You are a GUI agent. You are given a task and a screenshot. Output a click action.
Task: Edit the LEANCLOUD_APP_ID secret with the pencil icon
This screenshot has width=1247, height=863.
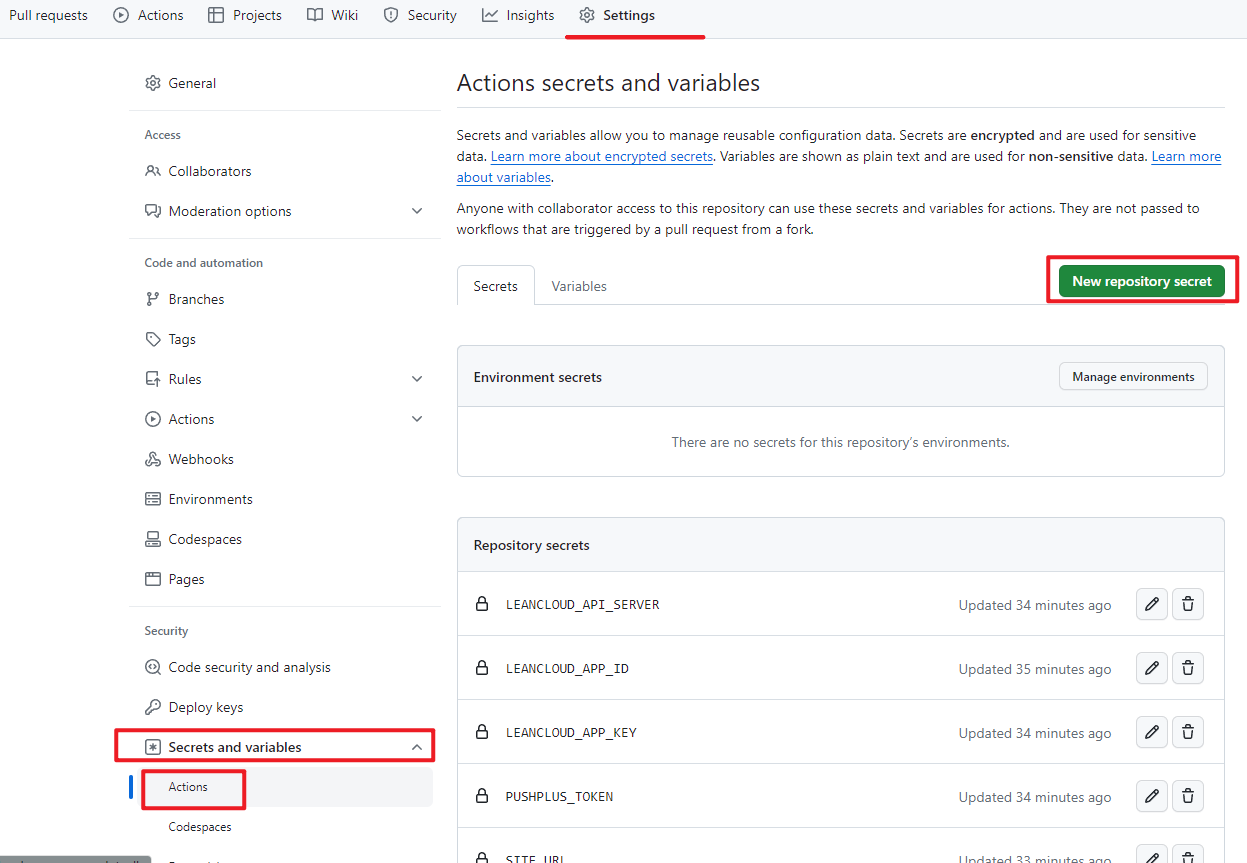pyautogui.click(x=1152, y=668)
